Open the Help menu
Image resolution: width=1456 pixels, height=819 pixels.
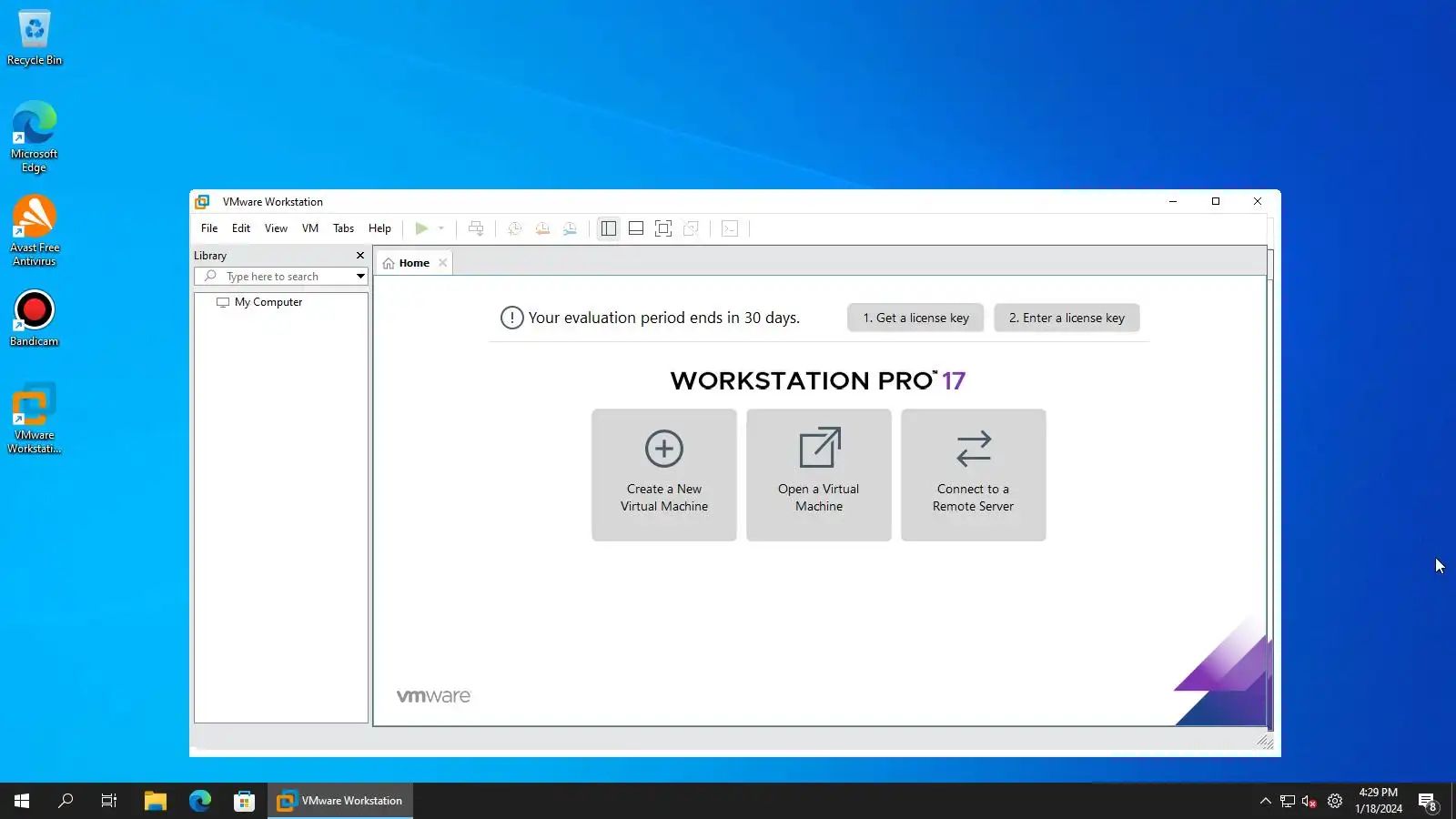(x=379, y=228)
